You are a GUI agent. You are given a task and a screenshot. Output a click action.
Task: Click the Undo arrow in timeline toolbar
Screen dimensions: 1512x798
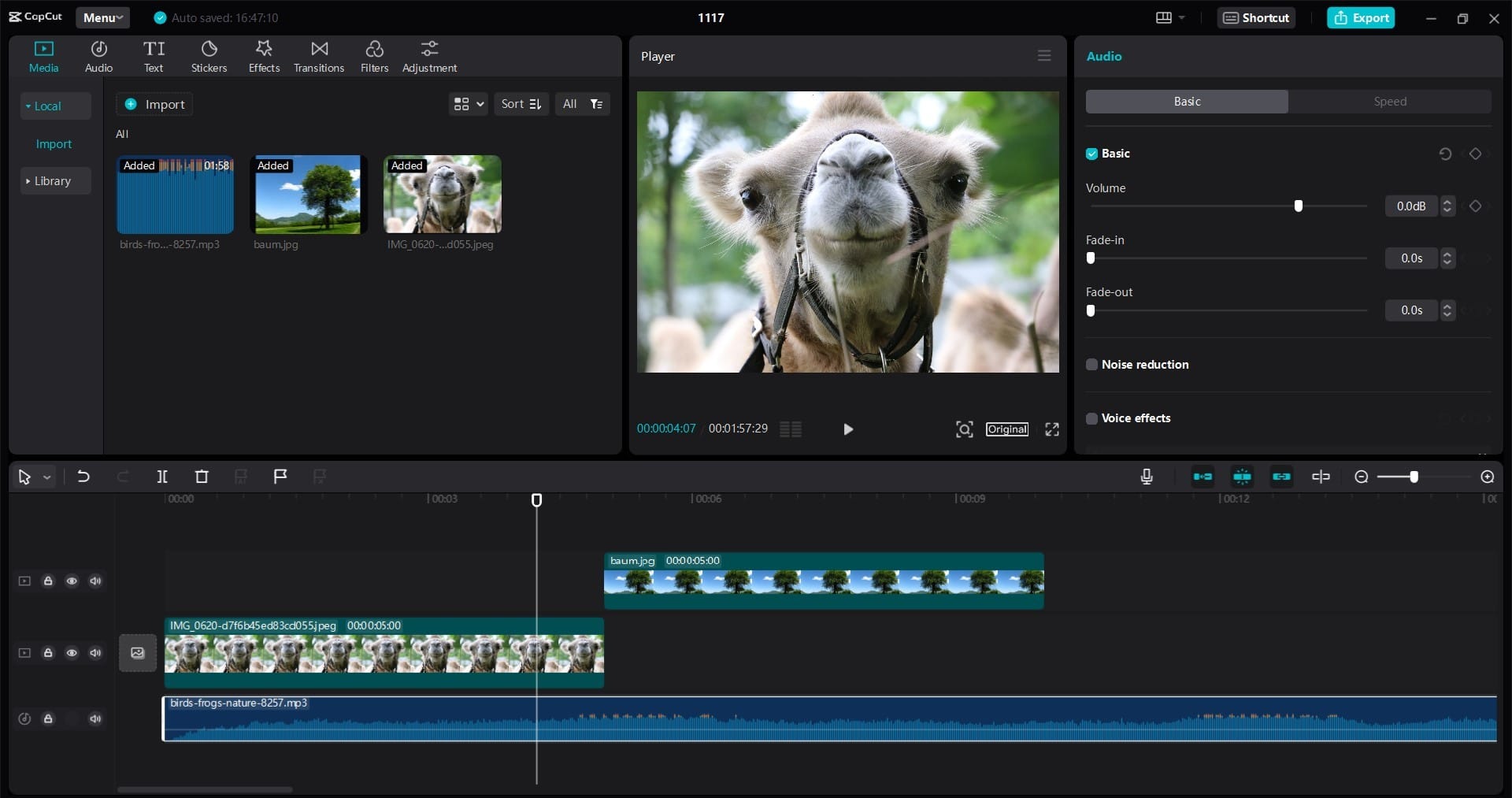[83, 477]
